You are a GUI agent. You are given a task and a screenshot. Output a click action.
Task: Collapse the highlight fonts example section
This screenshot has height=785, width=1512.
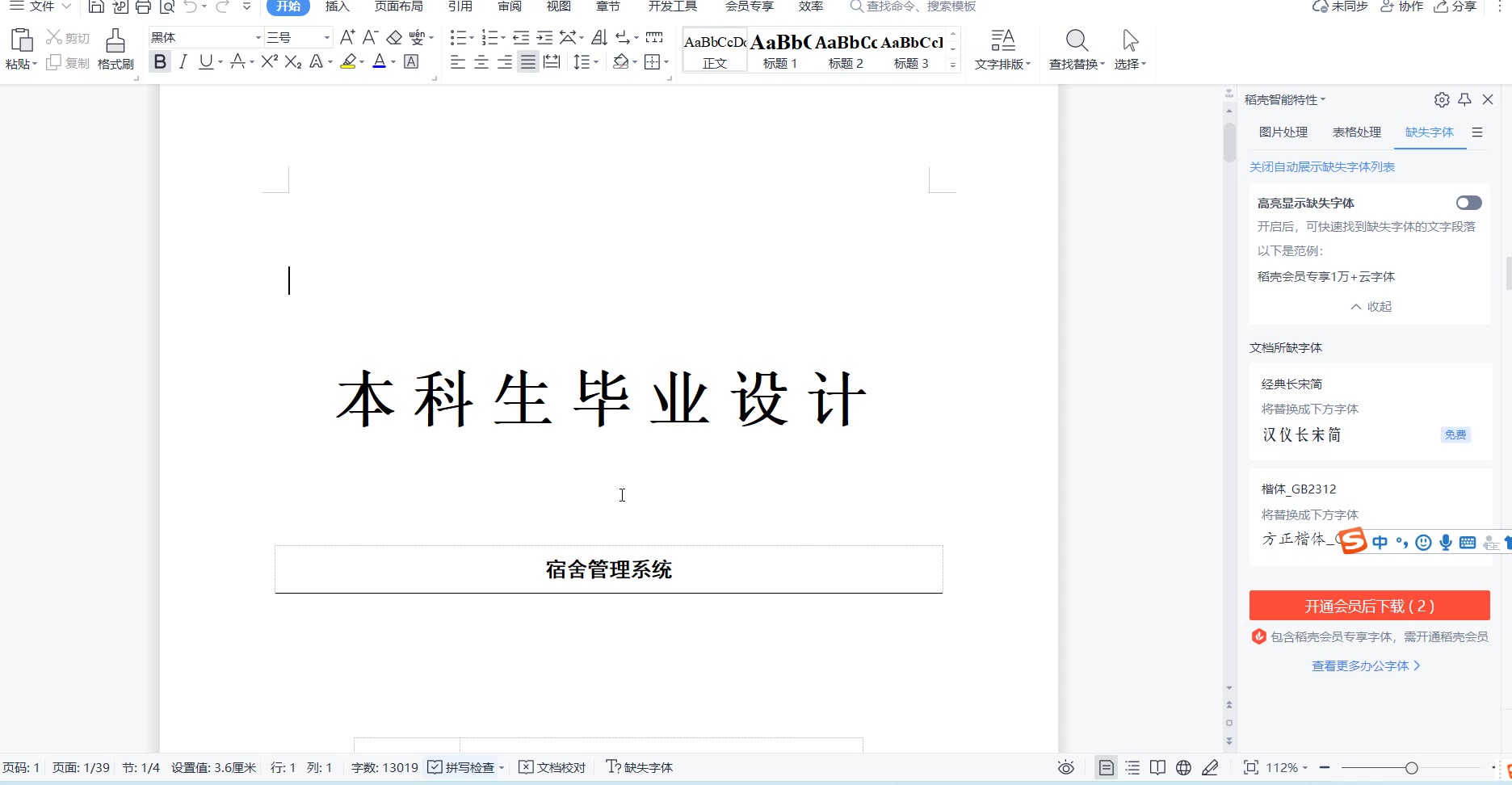1371,307
